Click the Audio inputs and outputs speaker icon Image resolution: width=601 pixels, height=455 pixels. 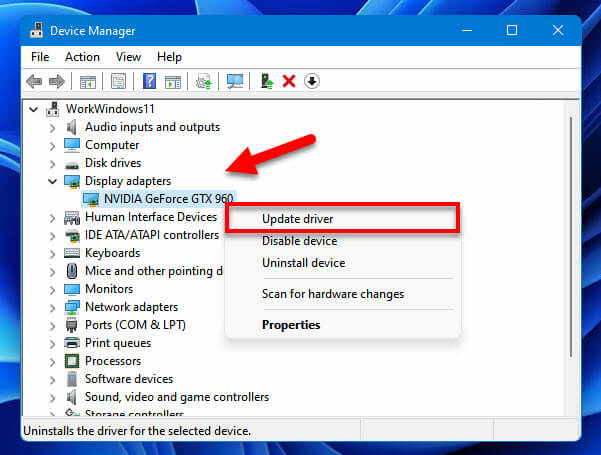72,127
